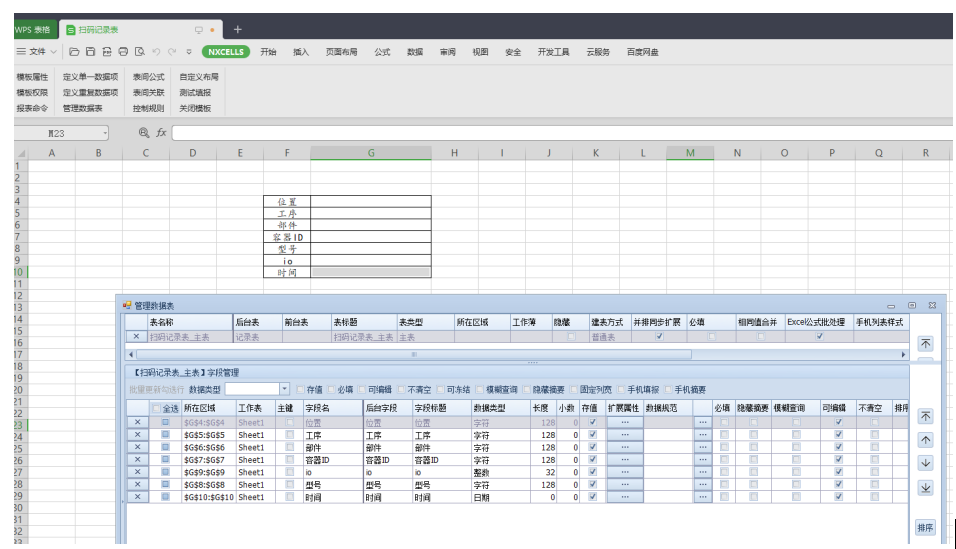Click the move-to-bottom arrow icon in field panel

[x=925, y=488]
